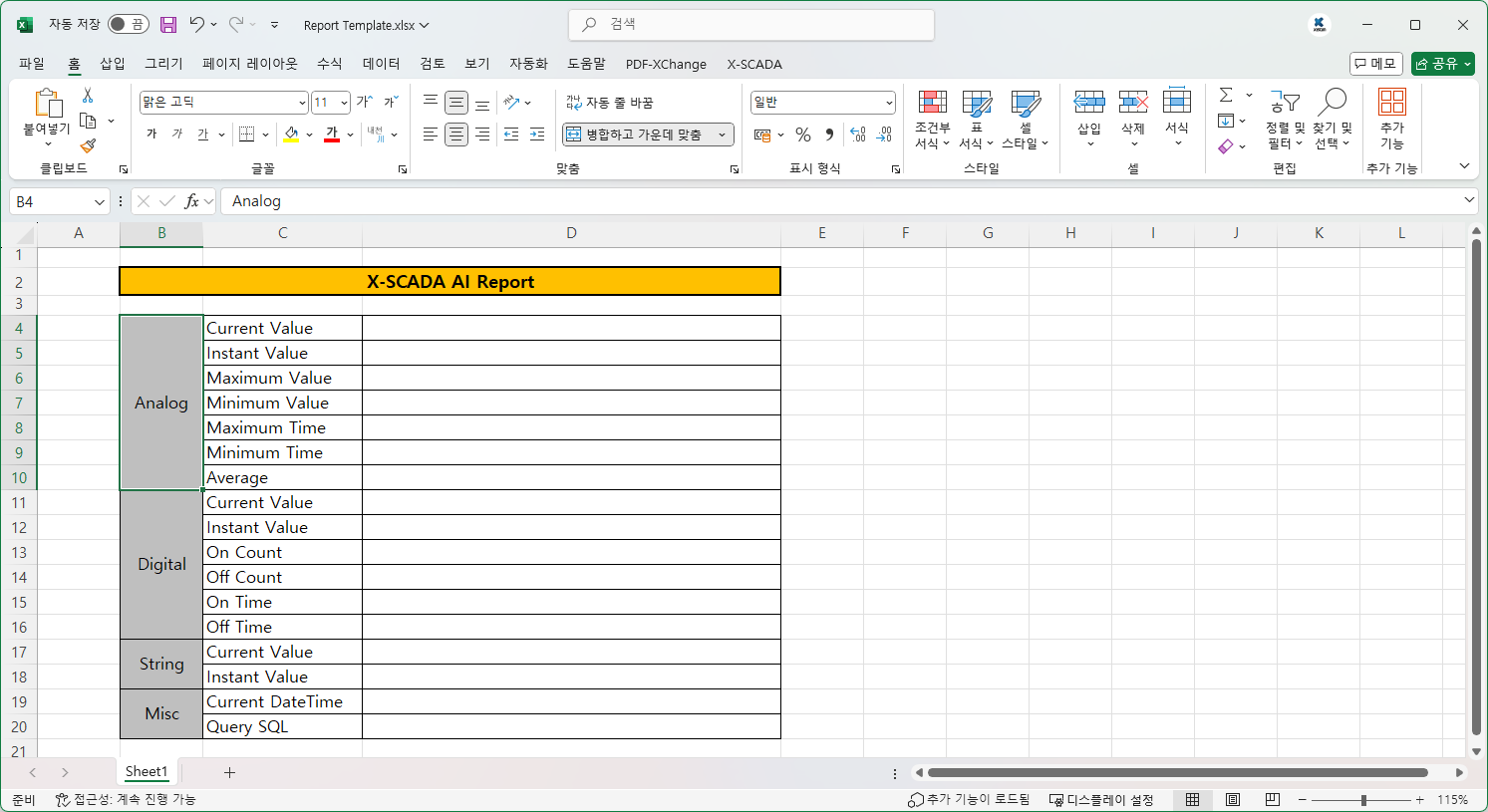Click the Format Painter brush icon
The image size is (1488, 812).
[88, 146]
